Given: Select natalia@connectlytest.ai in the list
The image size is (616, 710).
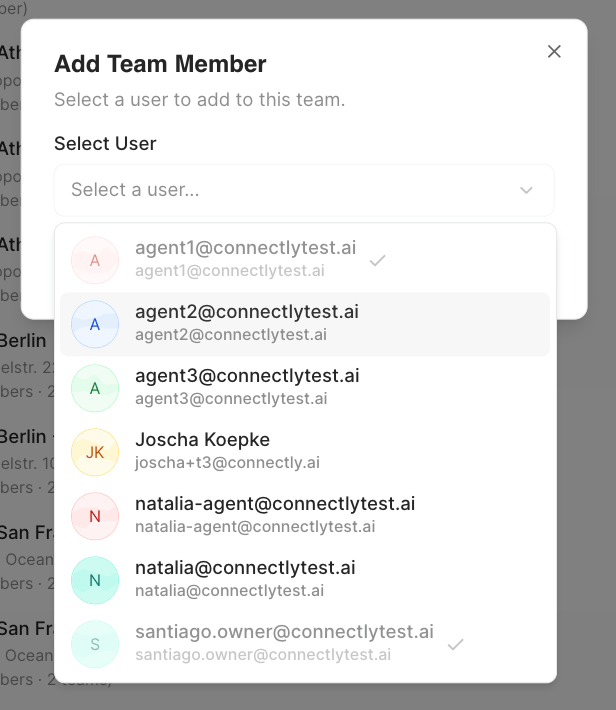Looking at the screenshot, I should tap(305, 580).
